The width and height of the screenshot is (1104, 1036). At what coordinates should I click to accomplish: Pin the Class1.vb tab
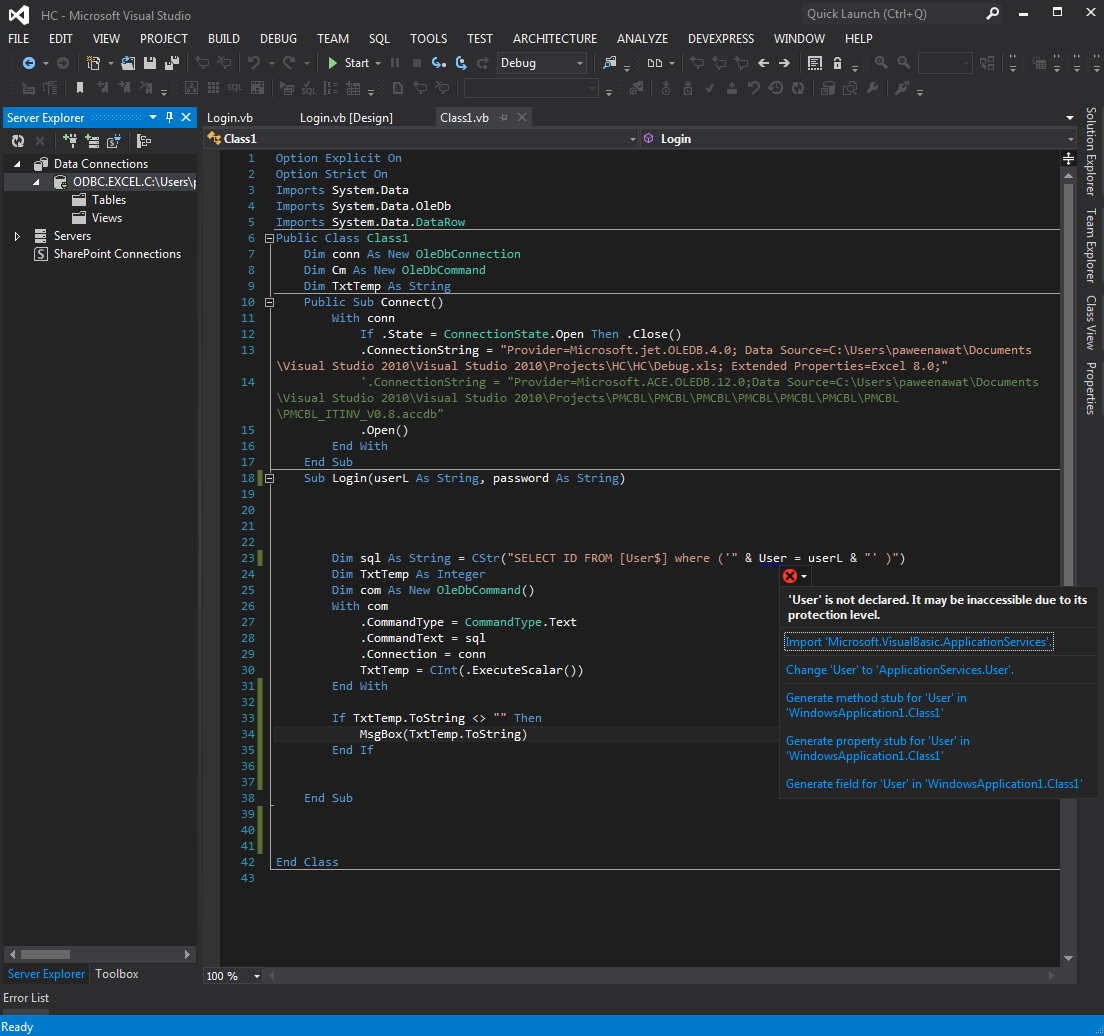pyautogui.click(x=503, y=118)
